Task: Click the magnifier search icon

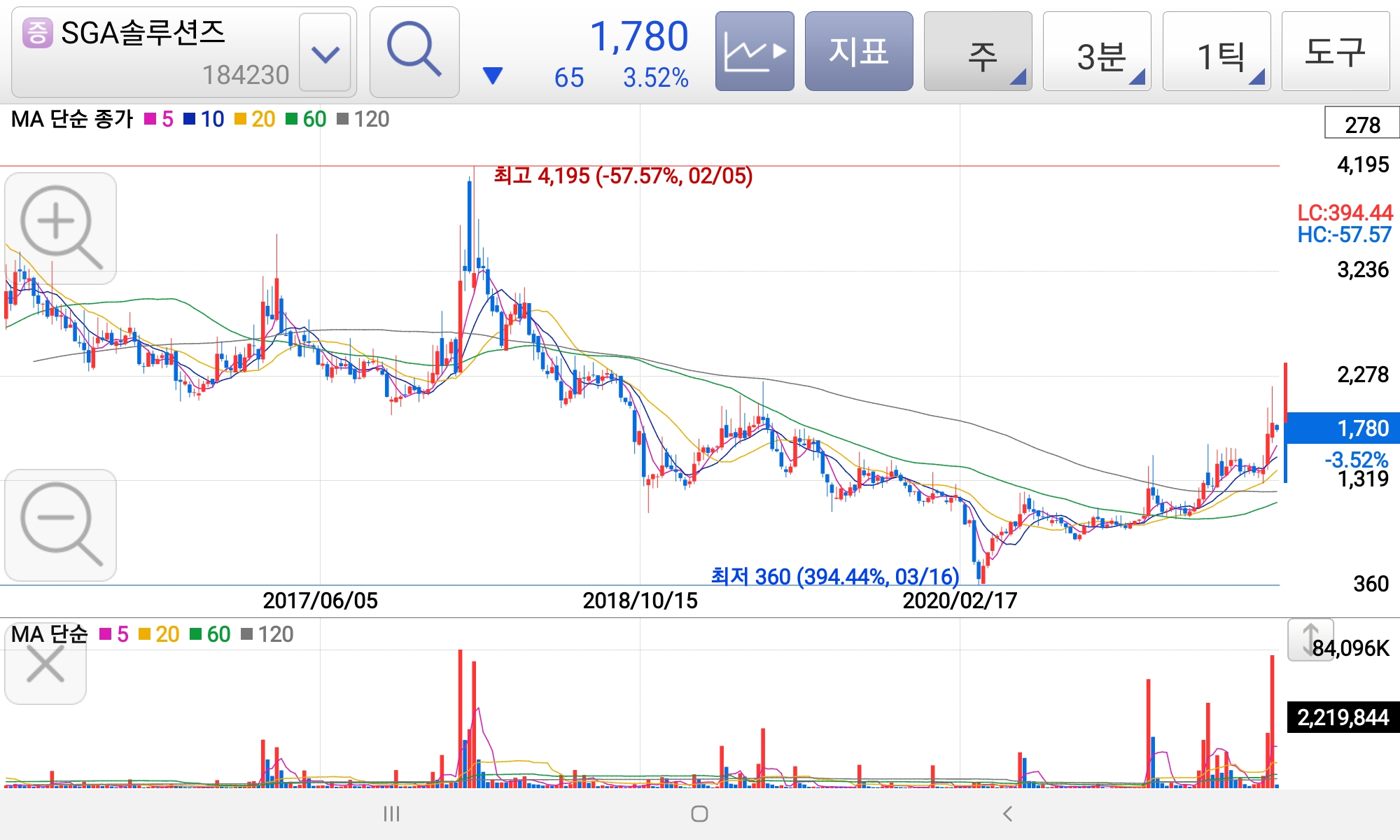Action: tap(414, 51)
